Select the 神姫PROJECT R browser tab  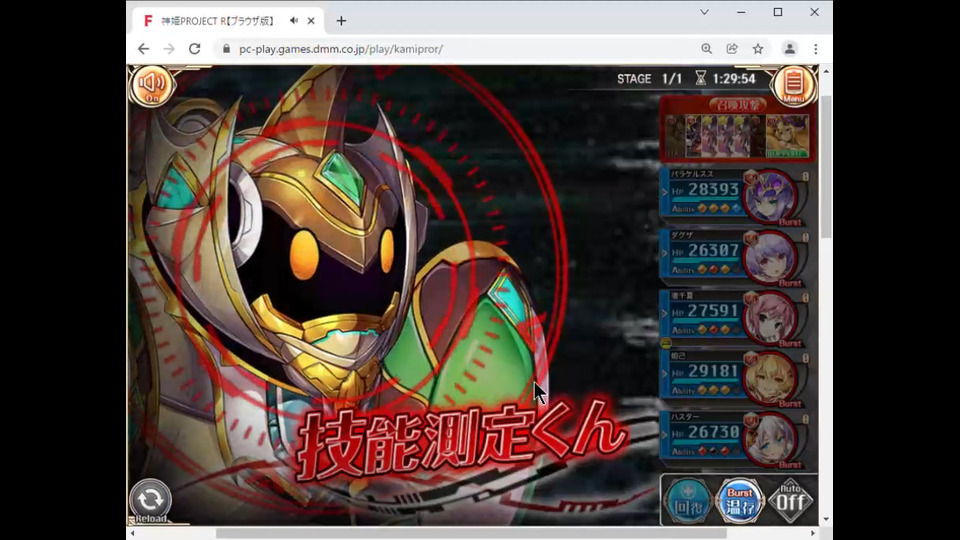[x=228, y=21]
